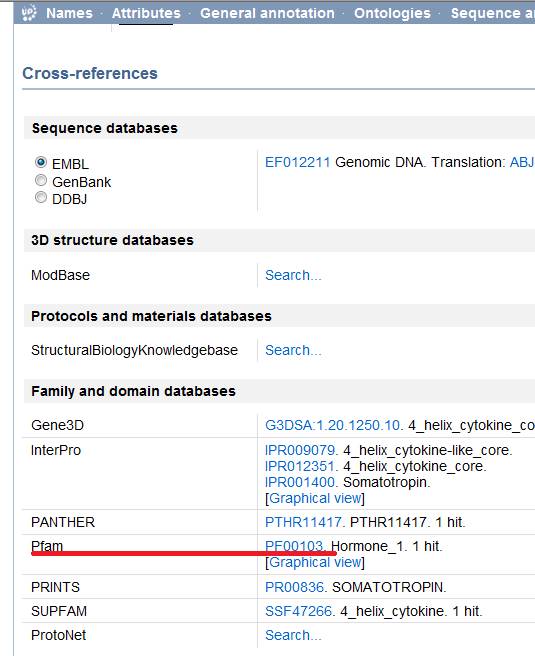
Task: Select the GenBank radio button
Action: 41,180
